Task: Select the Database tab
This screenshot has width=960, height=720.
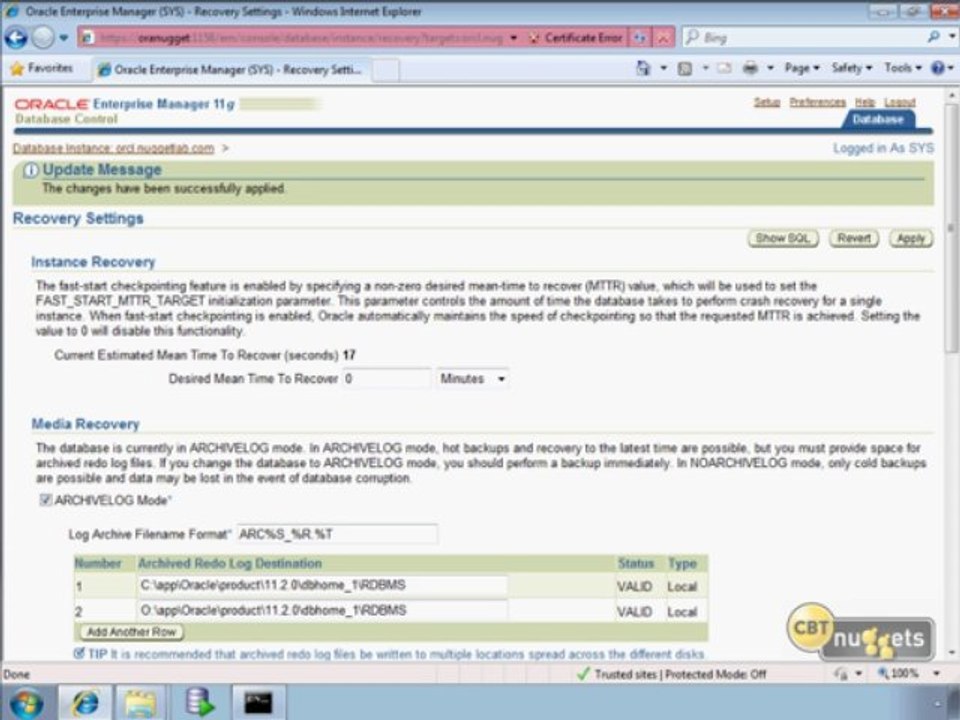Action: (878, 119)
